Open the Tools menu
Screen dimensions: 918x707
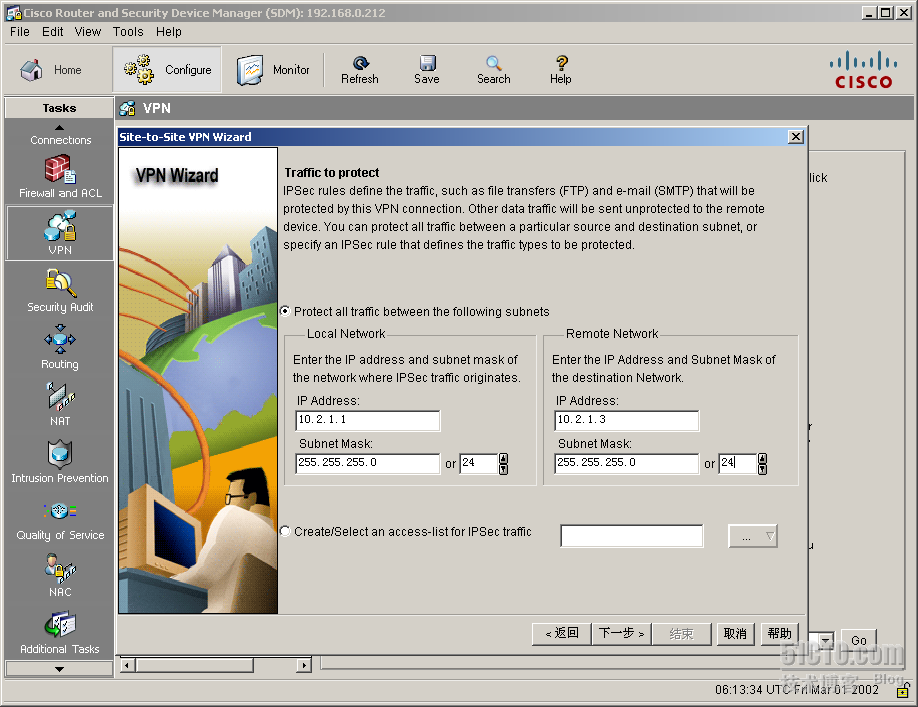[128, 32]
